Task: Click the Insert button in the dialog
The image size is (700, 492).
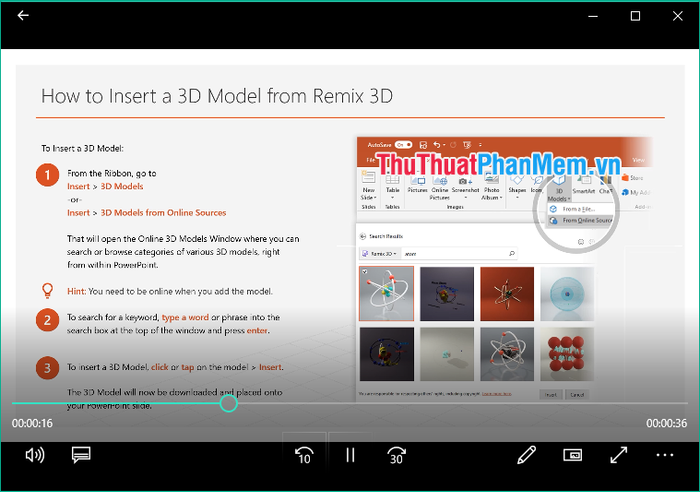Action: (x=550, y=395)
